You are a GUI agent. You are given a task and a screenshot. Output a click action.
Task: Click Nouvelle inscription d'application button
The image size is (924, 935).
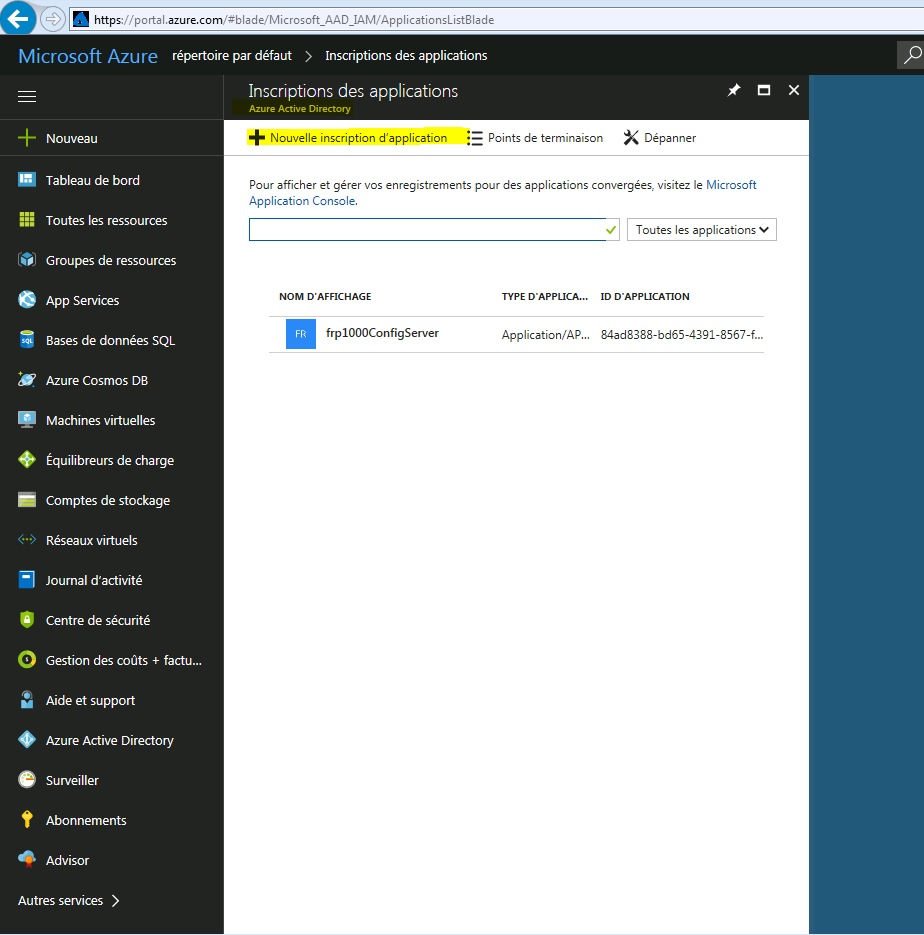tap(348, 138)
